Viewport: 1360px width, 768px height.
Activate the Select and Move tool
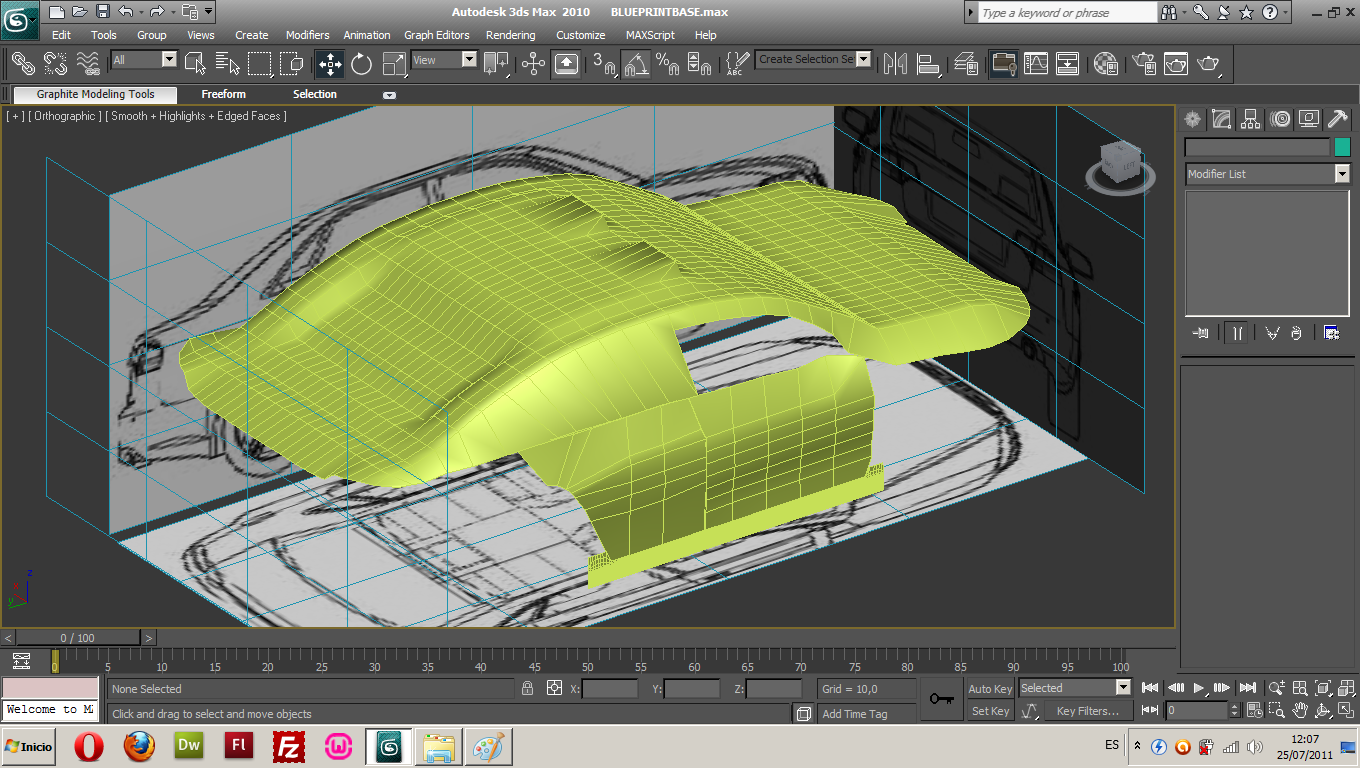coord(330,65)
